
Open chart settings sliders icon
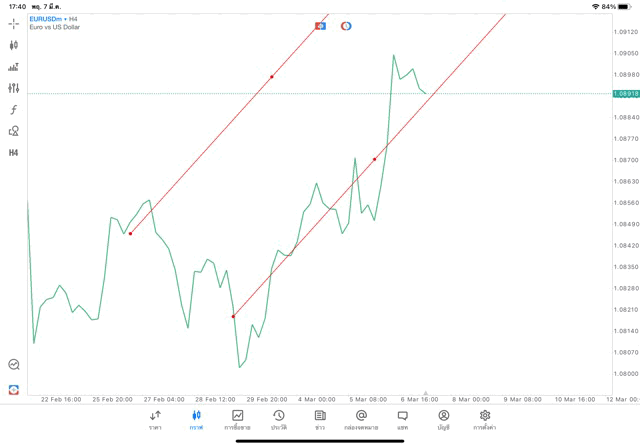click(x=13, y=89)
